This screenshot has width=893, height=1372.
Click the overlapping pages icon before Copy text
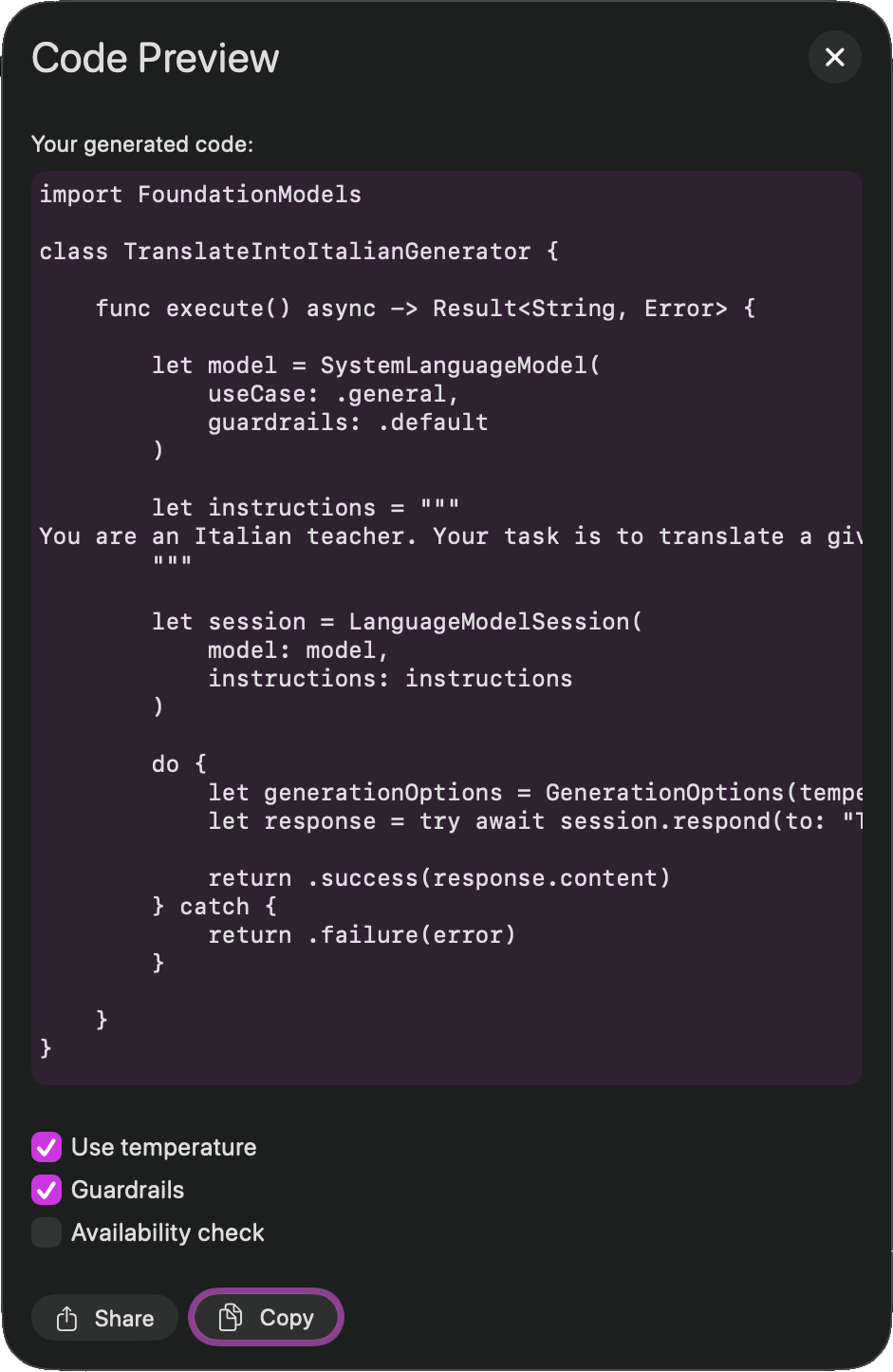[x=230, y=1317]
